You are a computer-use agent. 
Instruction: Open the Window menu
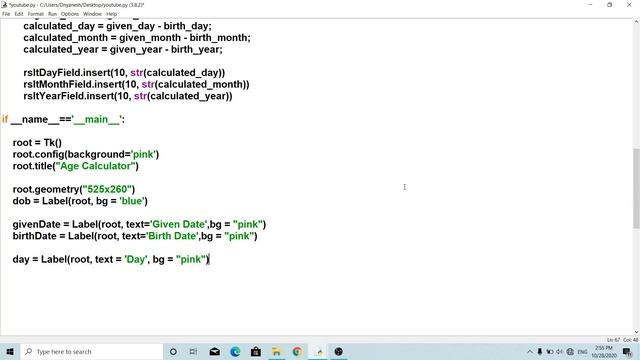tap(92, 14)
